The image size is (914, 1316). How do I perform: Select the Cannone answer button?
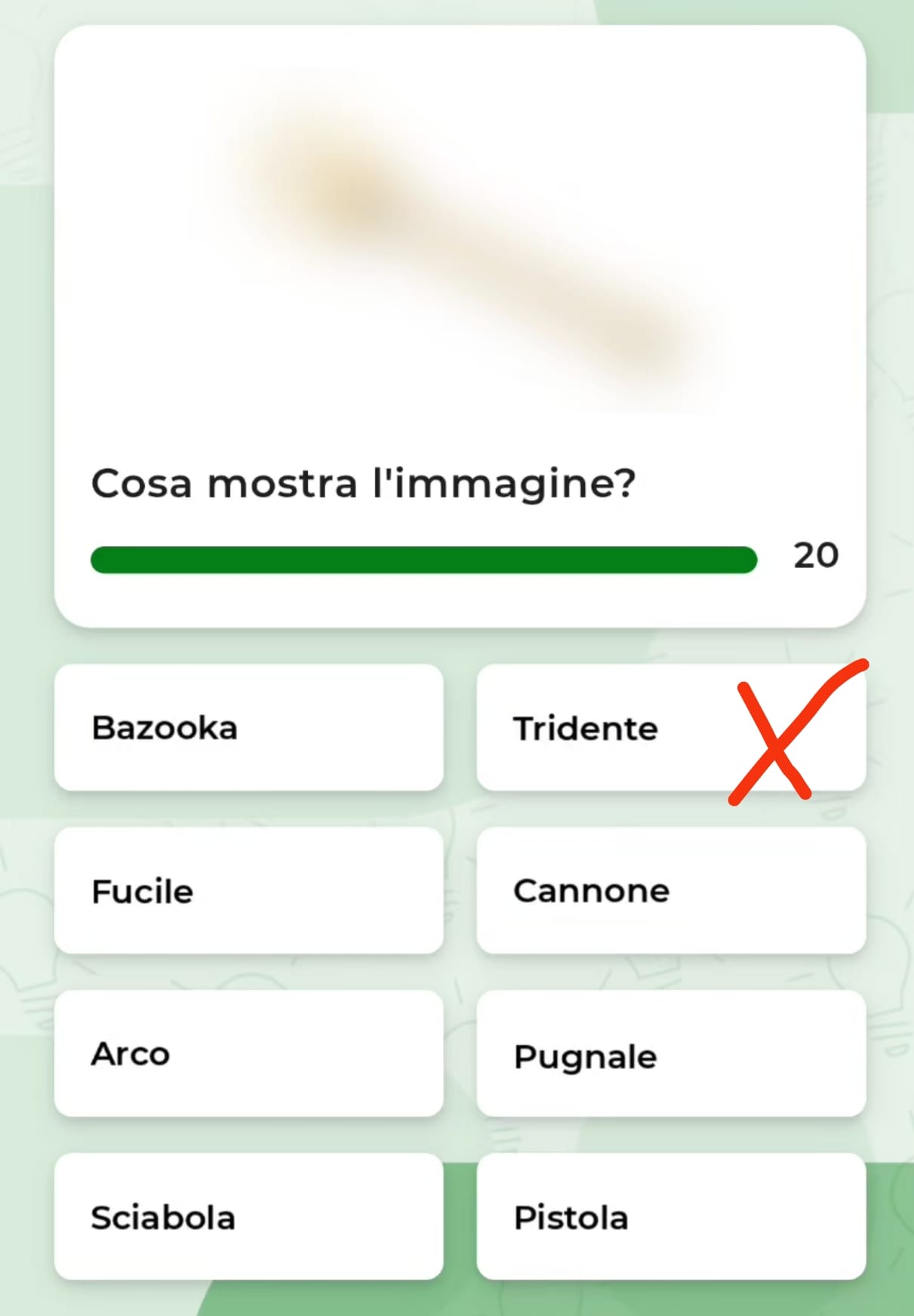[671, 891]
